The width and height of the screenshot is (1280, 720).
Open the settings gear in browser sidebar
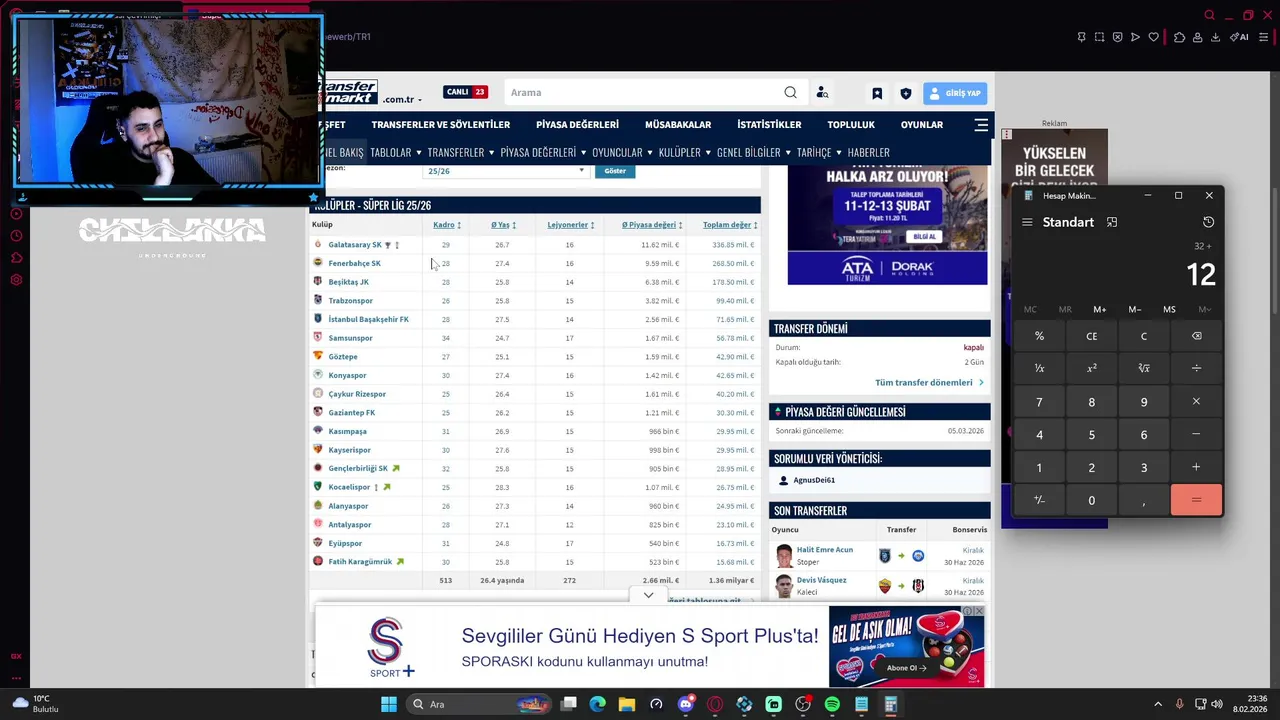[16, 280]
